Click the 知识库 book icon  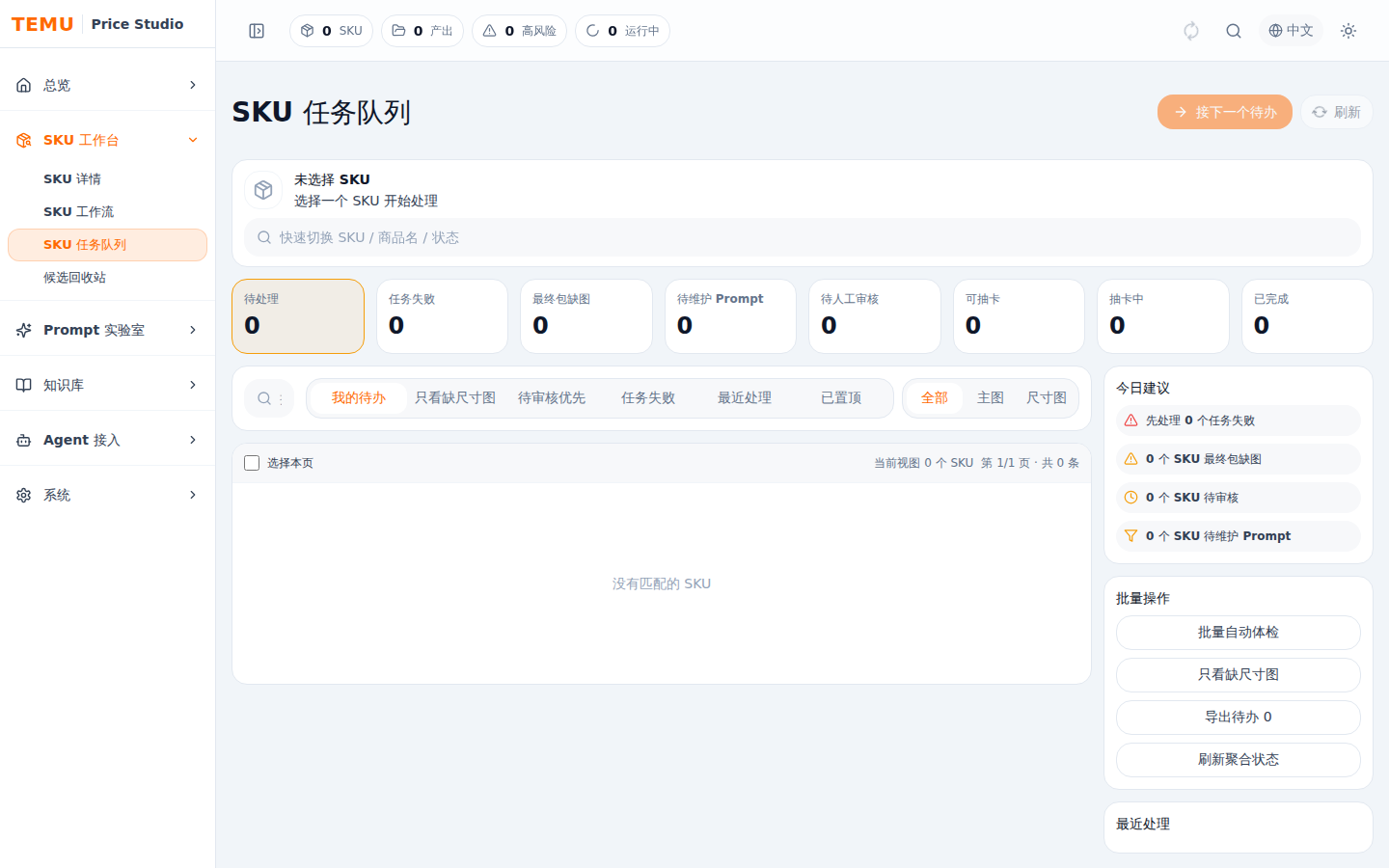tap(24, 385)
